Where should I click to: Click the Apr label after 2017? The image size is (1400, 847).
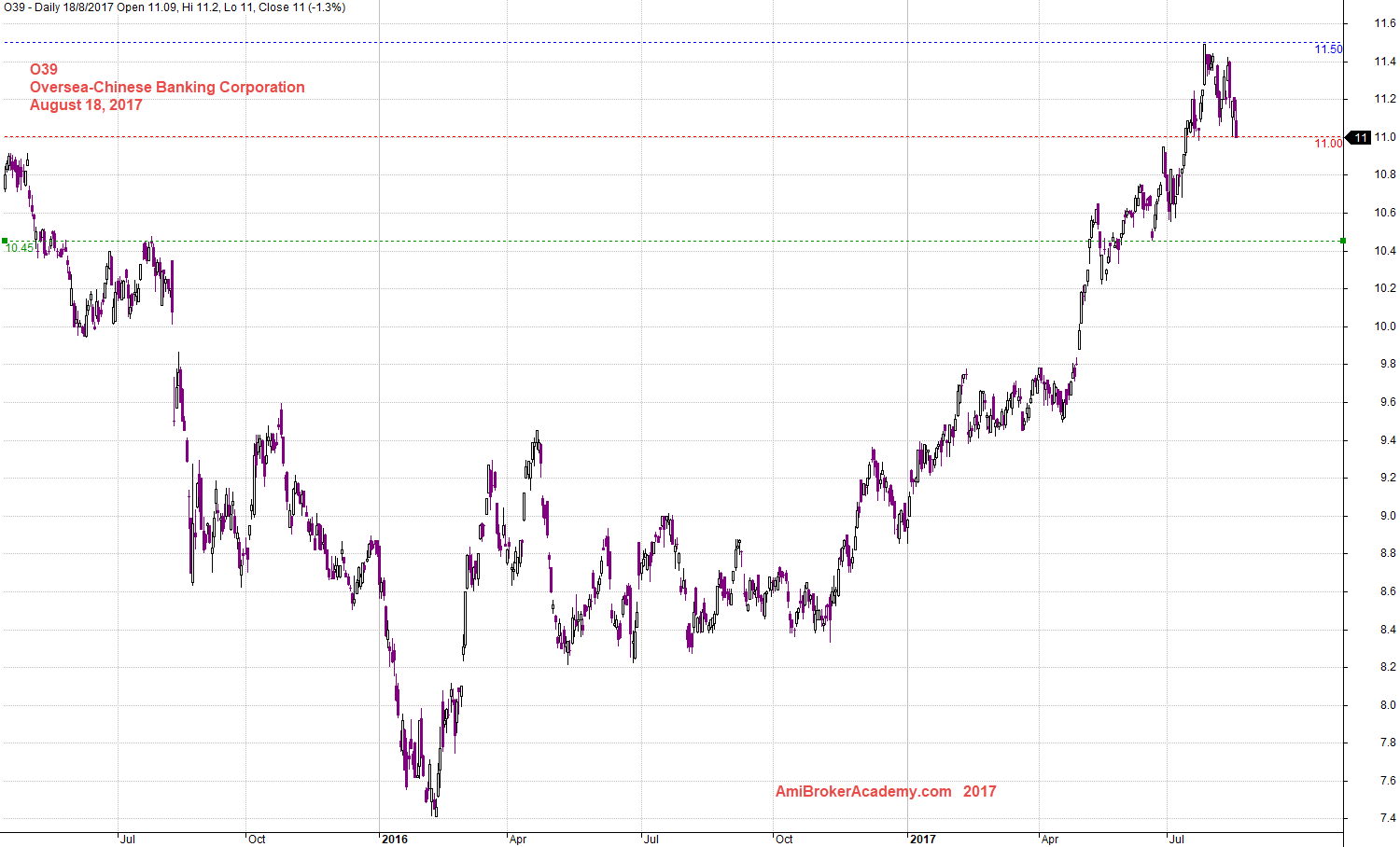1050,840
